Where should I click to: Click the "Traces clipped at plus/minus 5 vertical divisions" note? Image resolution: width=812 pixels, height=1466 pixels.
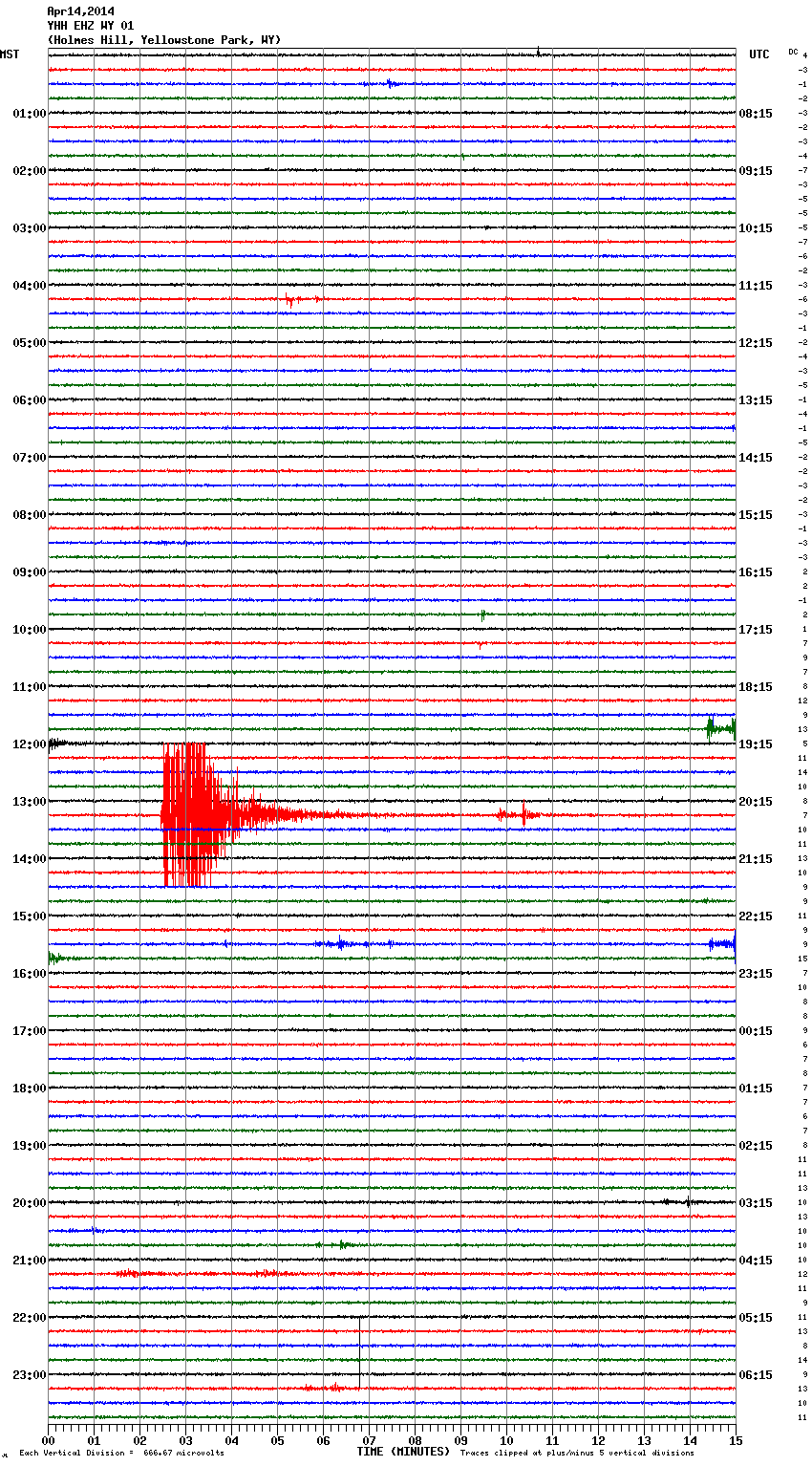coord(577,1454)
